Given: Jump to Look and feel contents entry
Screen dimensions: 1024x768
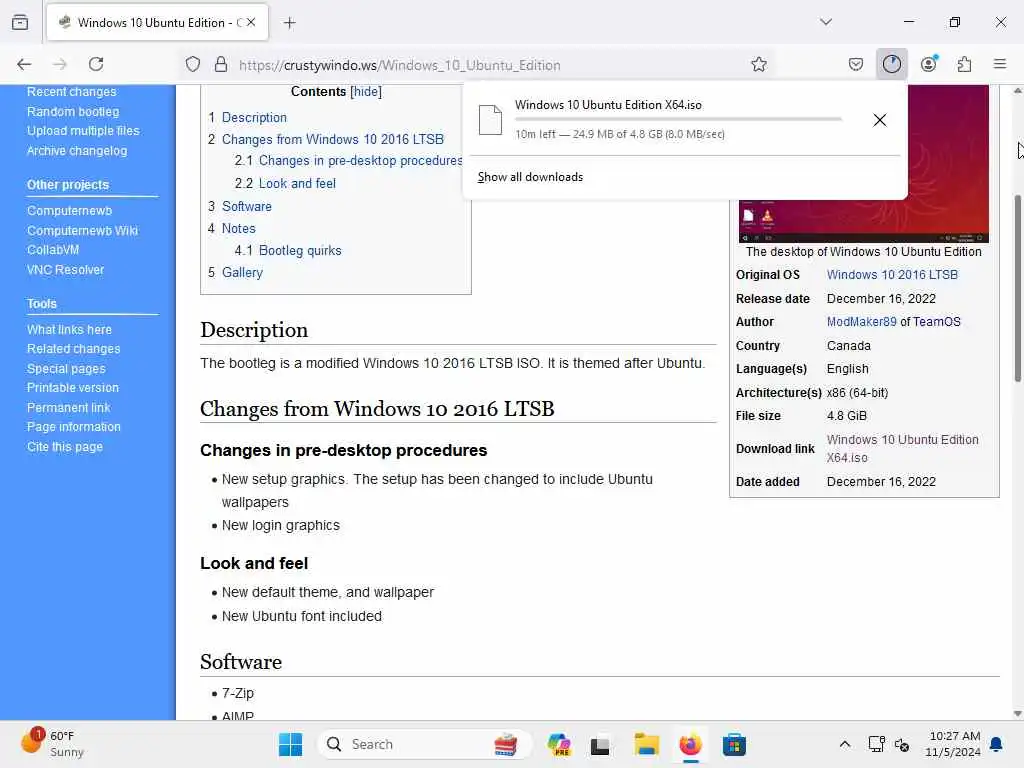Looking at the screenshot, I should pos(297,184).
